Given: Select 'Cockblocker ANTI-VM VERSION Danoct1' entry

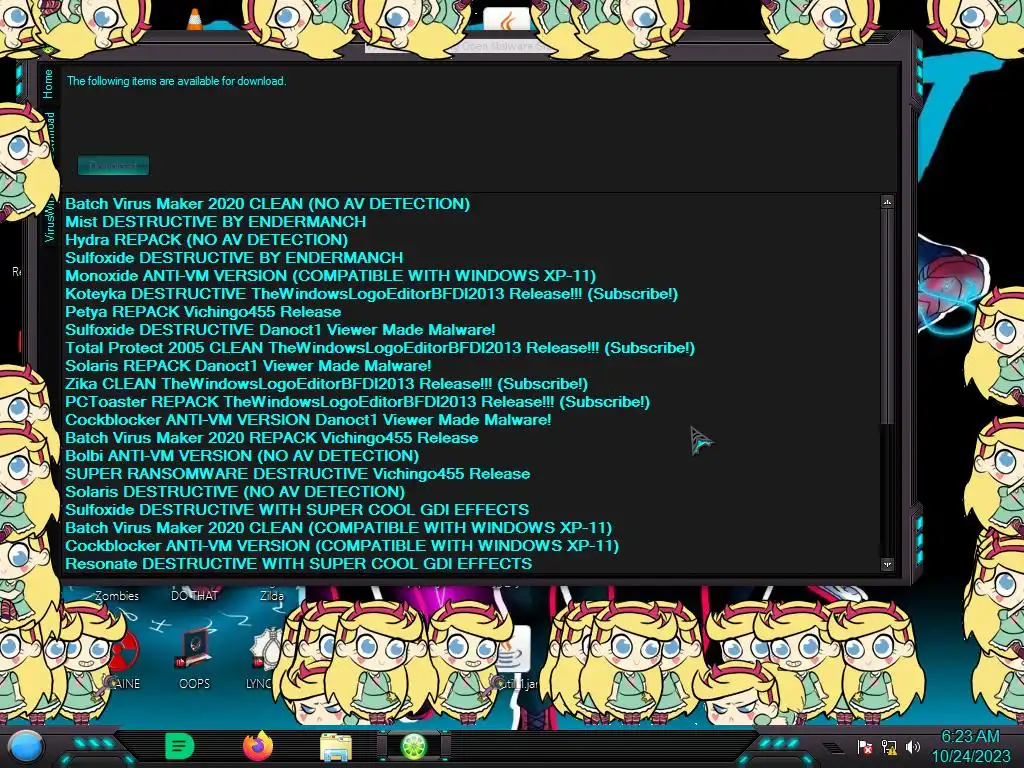Looking at the screenshot, I should coord(308,420).
